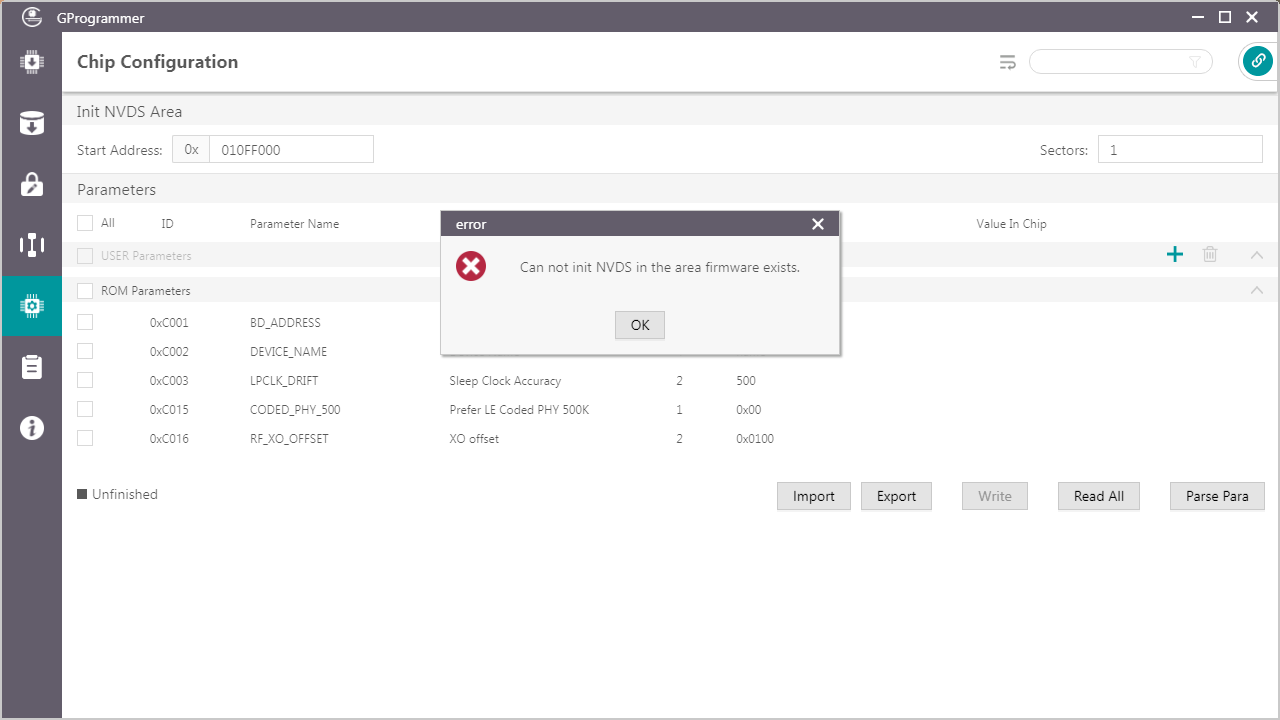1280x720 pixels.
Task: Click the Sectors input field
Action: 1180,150
